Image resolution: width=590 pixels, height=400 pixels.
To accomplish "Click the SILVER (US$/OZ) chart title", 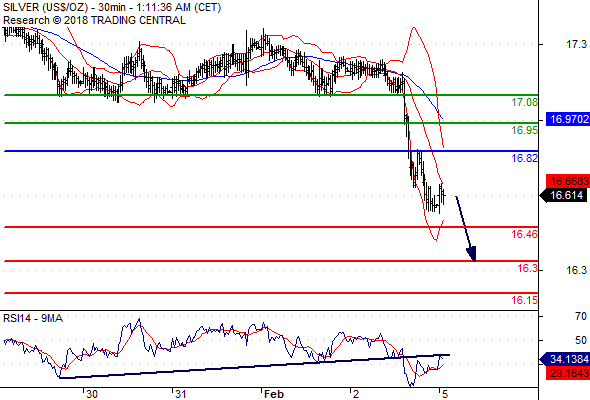I will pos(46,8).
